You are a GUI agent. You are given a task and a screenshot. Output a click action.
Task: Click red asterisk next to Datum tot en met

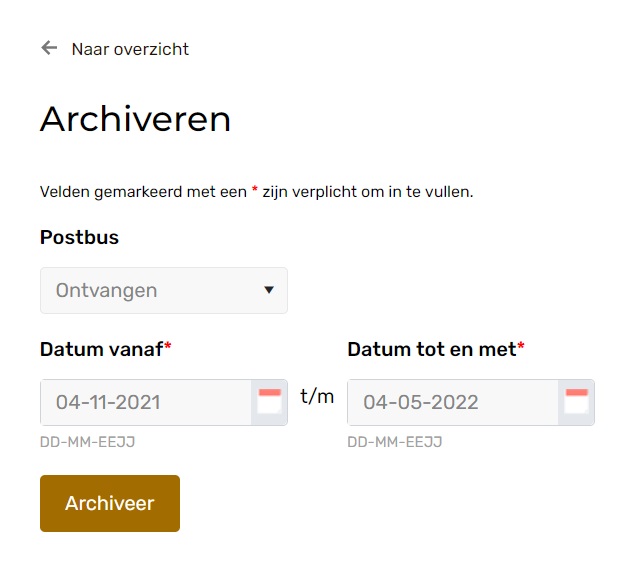coord(521,347)
